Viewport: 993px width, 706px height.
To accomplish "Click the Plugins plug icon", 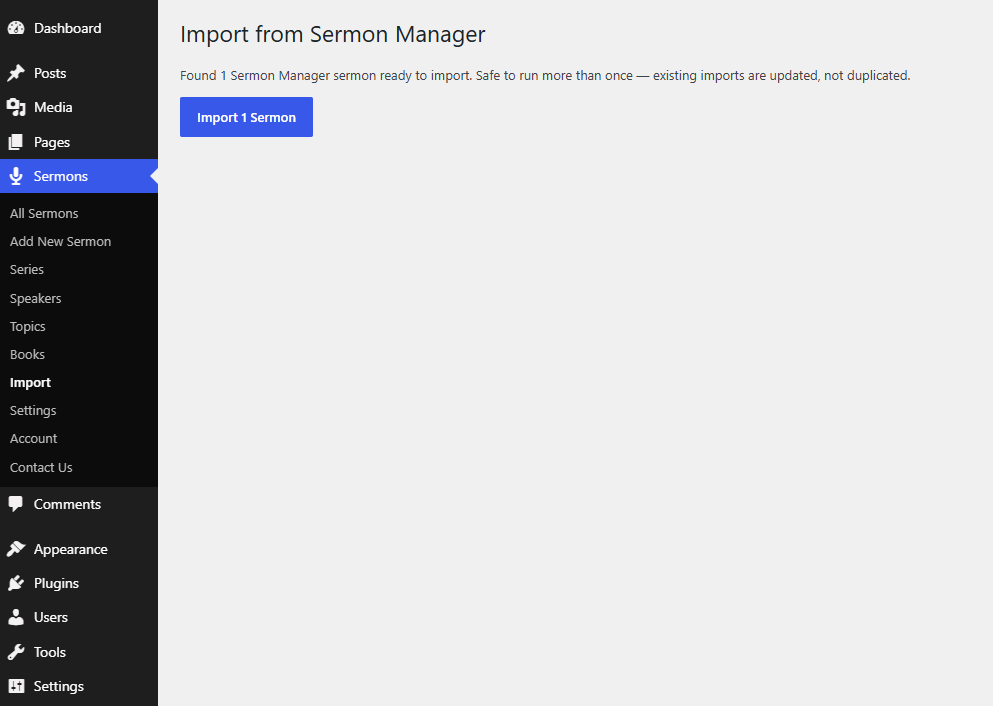I will coord(16,583).
